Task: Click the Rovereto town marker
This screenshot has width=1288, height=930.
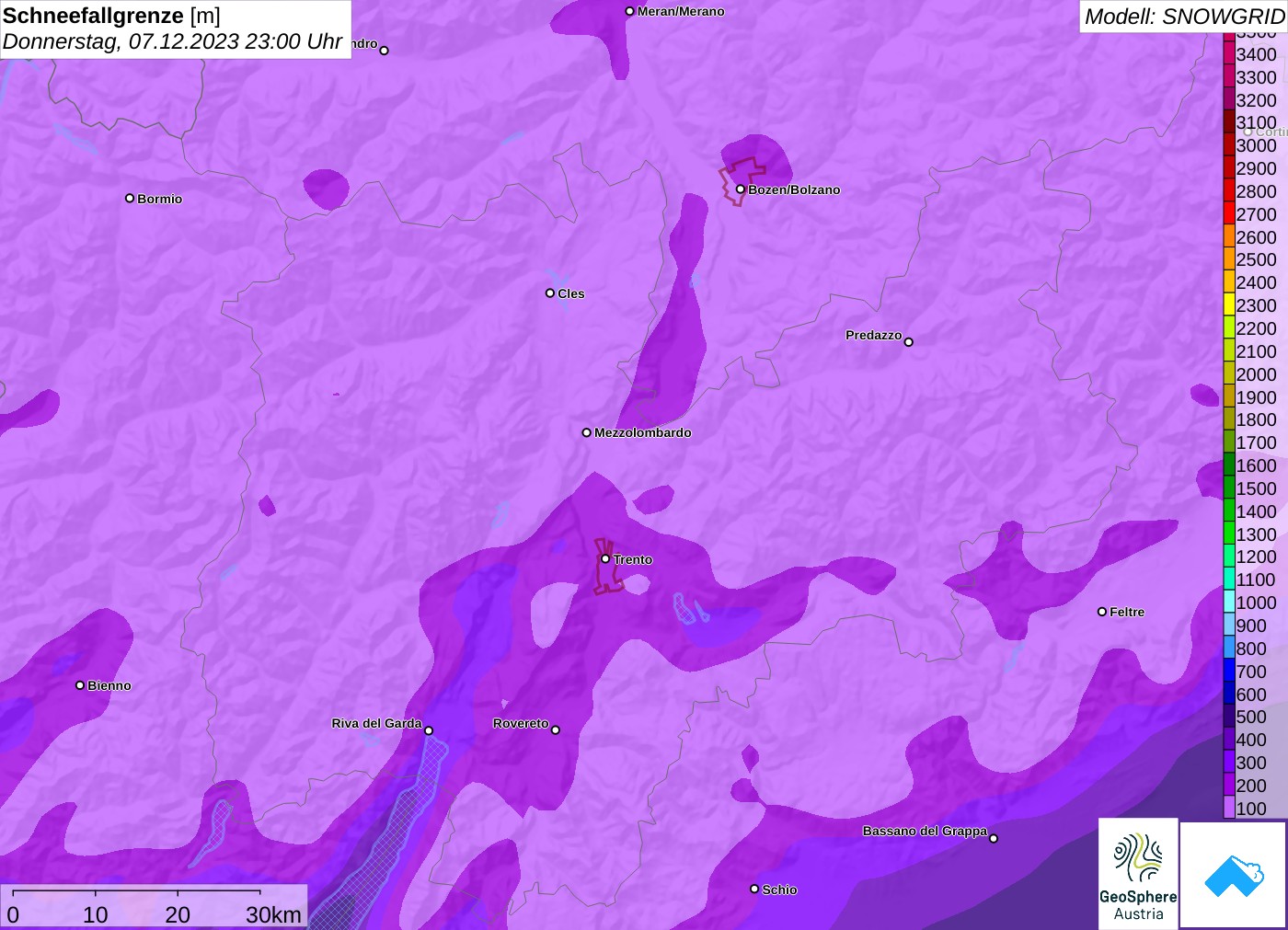Action: click(556, 730)
